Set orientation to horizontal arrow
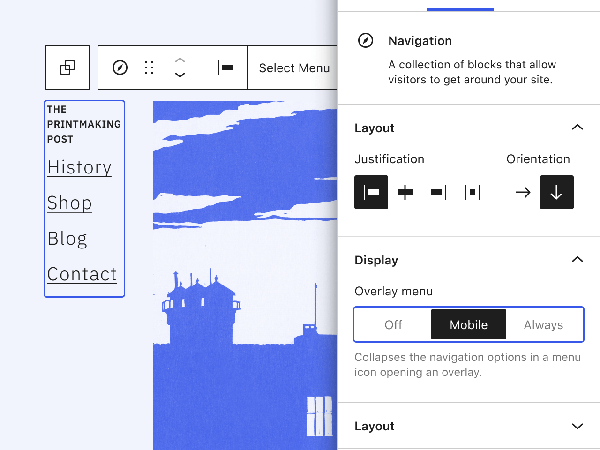This screenshot has width=600, height=450. pos(523,192)
